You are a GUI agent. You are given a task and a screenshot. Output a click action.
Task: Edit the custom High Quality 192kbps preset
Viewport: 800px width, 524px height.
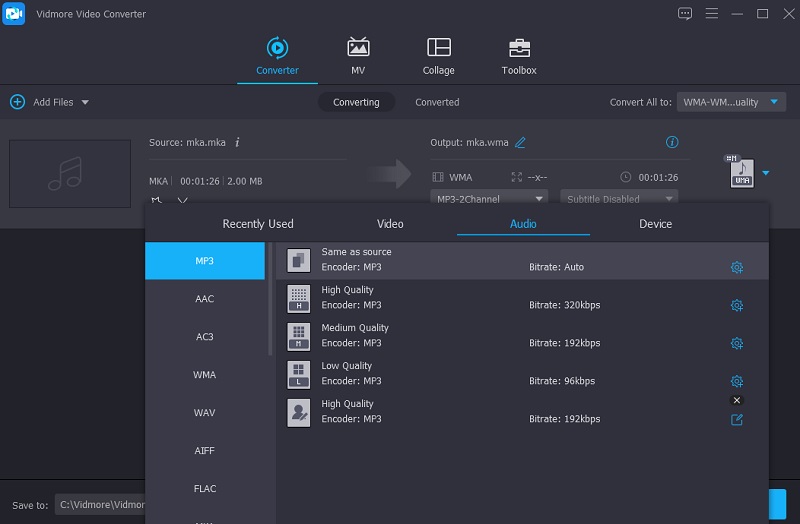(736, 419)
